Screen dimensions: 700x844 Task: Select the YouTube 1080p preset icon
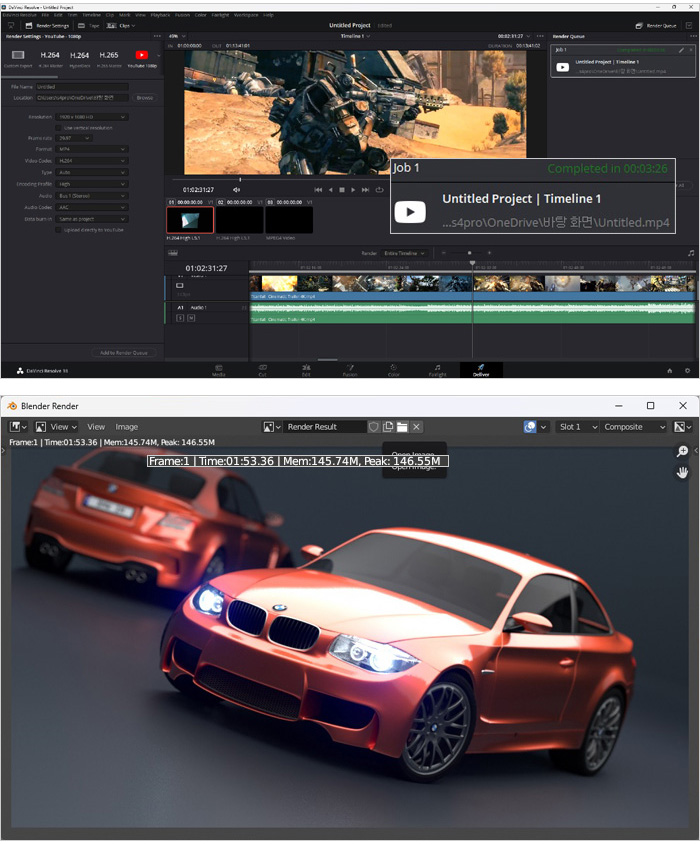142,55
